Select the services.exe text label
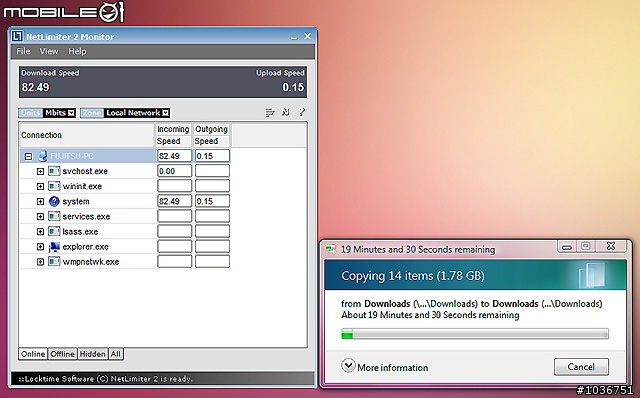Screen dimensions: 640x398 [86, 217]
